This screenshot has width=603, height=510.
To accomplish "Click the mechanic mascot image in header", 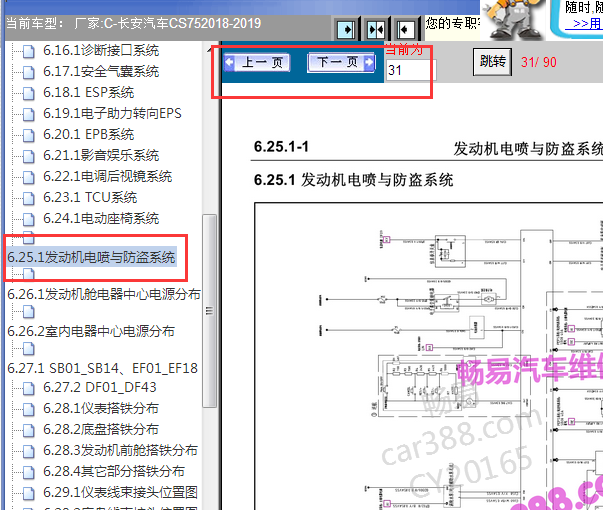I will tap(513, 19).
